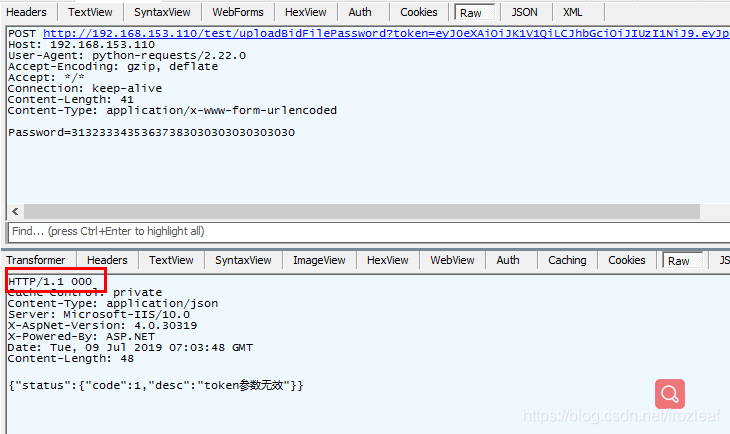Open the response Transformer tab
This screenshot has height=434, width=730.
click(36, 260)
